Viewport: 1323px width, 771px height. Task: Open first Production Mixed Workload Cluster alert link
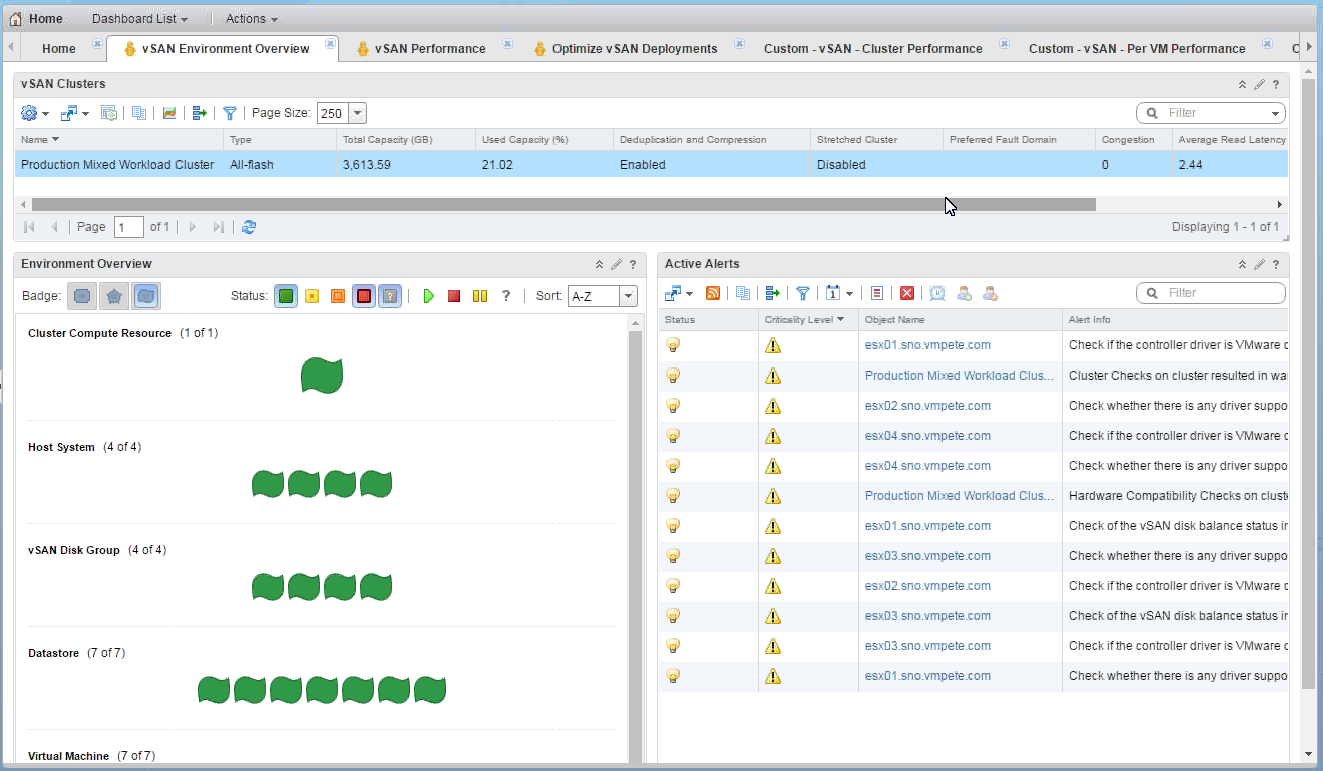pyautogui.click(x=959, y=376)
